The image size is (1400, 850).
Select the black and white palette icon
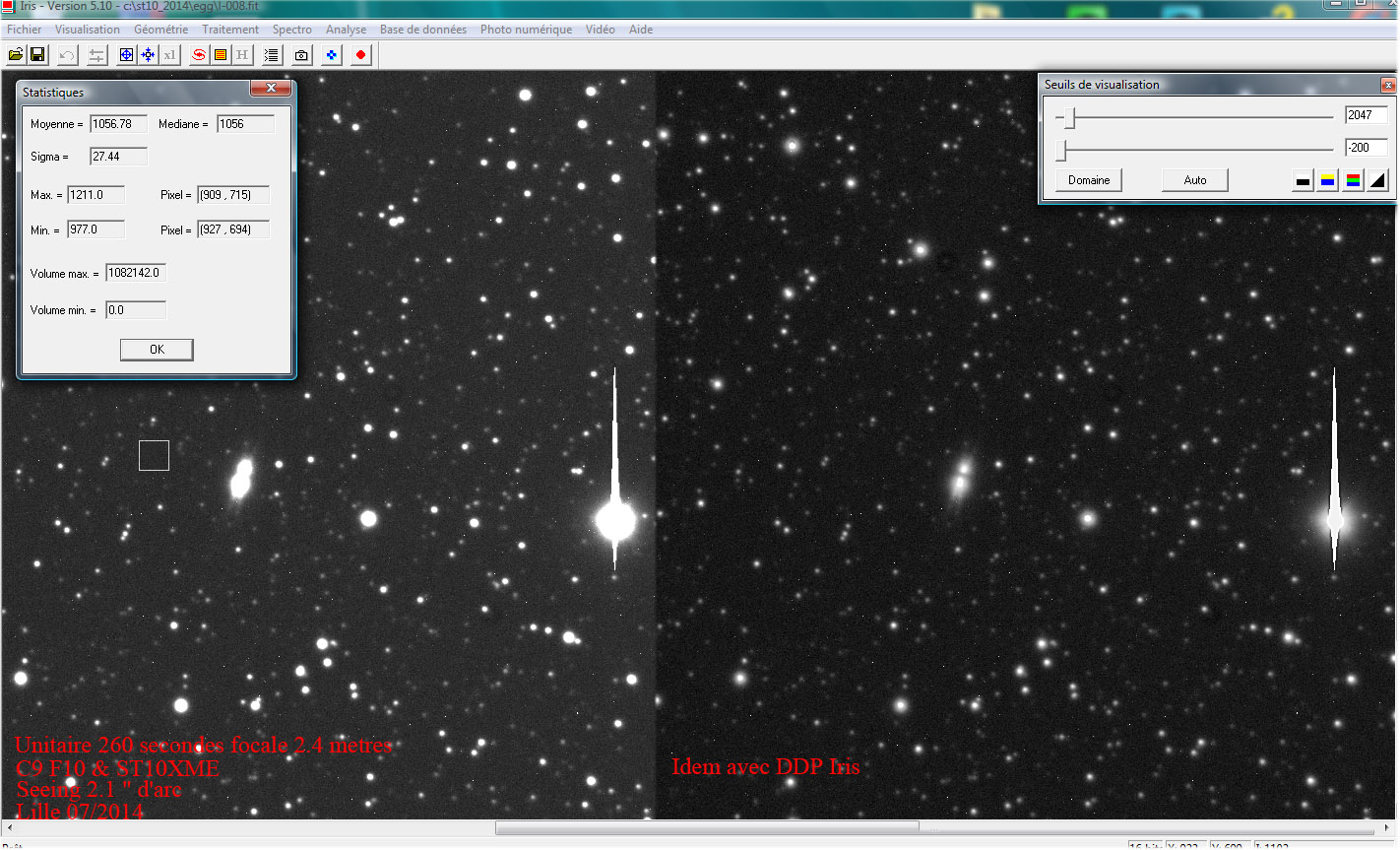pos(1303,180)
